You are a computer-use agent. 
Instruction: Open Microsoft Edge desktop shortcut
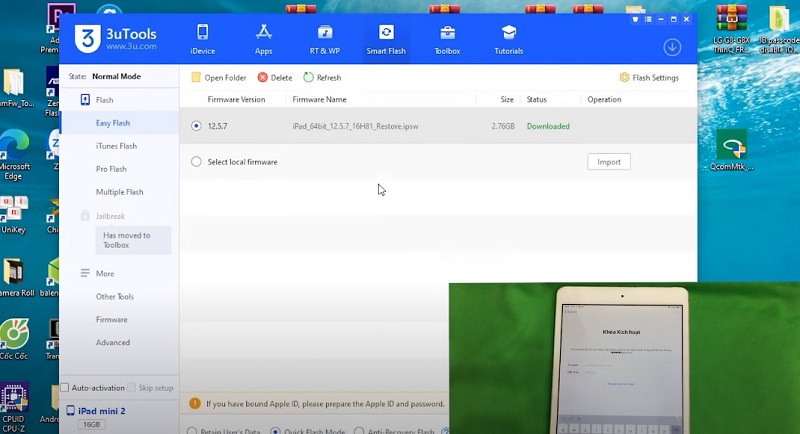[14, 155]
